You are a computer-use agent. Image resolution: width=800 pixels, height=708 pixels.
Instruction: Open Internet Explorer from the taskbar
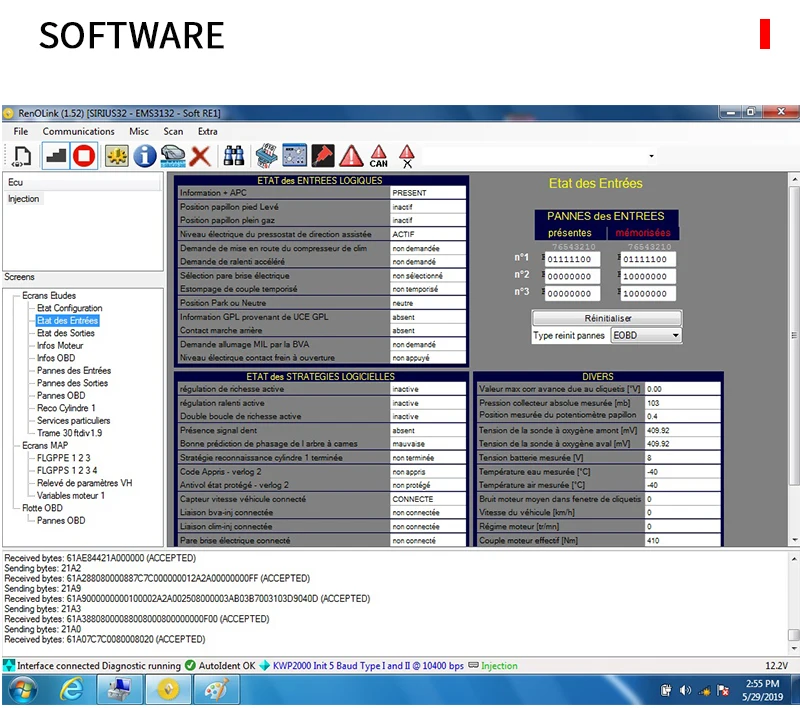click(72, 691)
